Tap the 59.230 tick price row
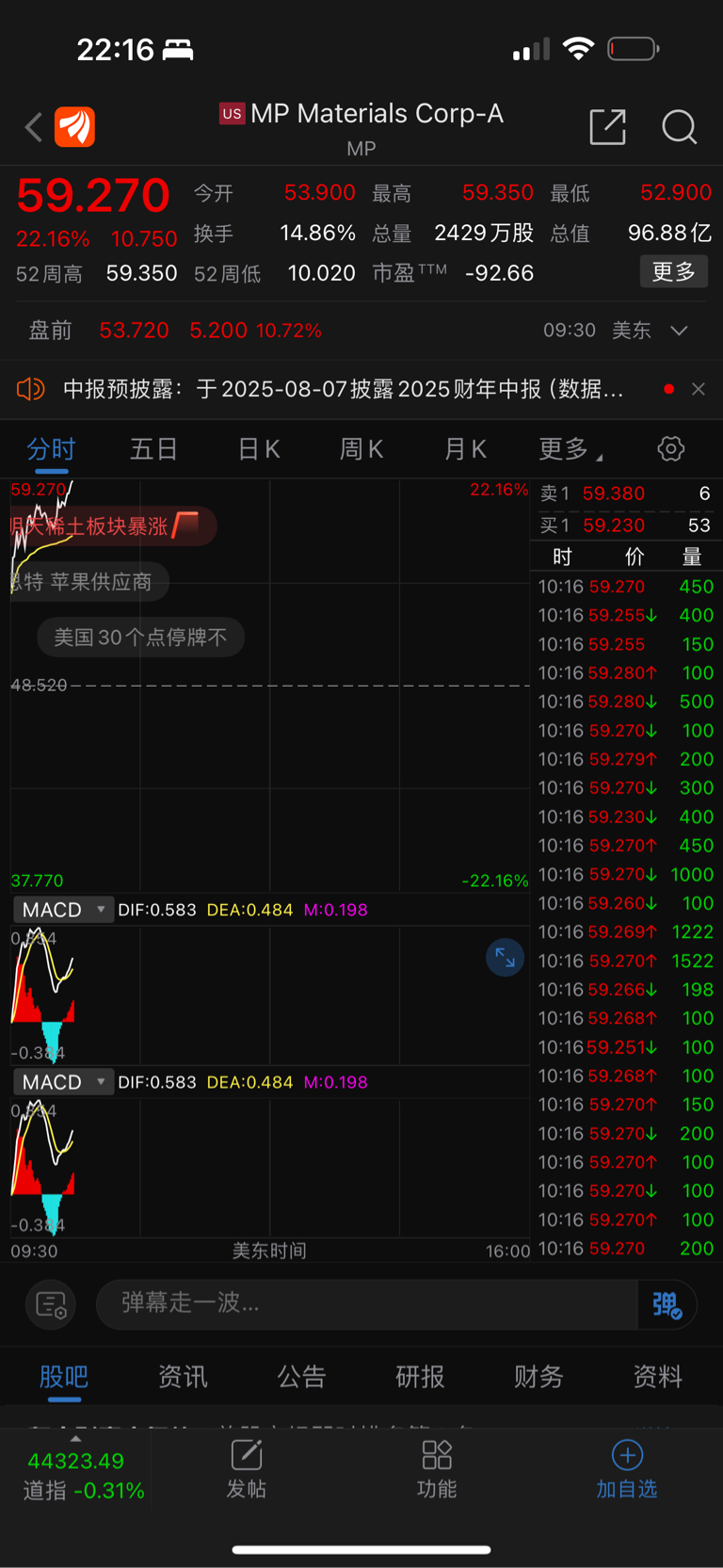 625,816
